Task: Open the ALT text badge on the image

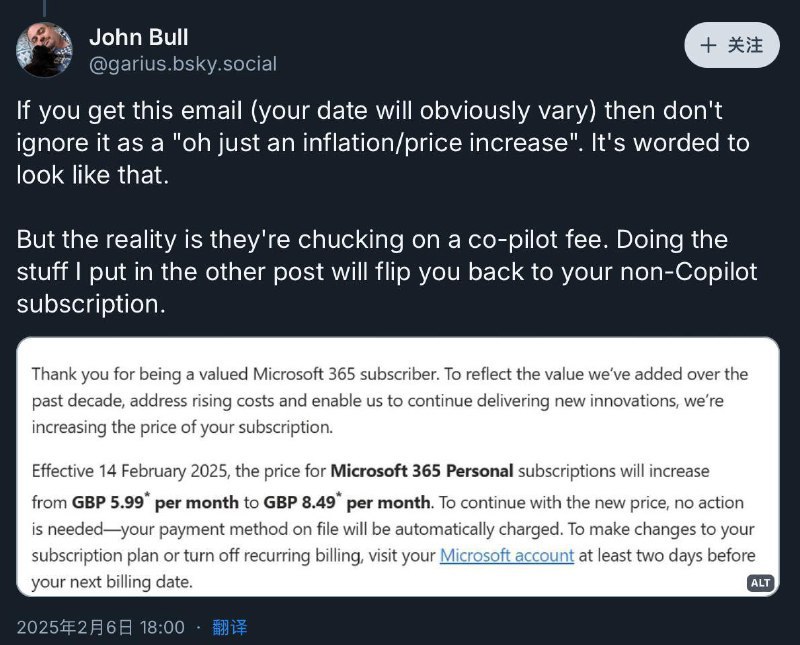Action: click(760, 583)
